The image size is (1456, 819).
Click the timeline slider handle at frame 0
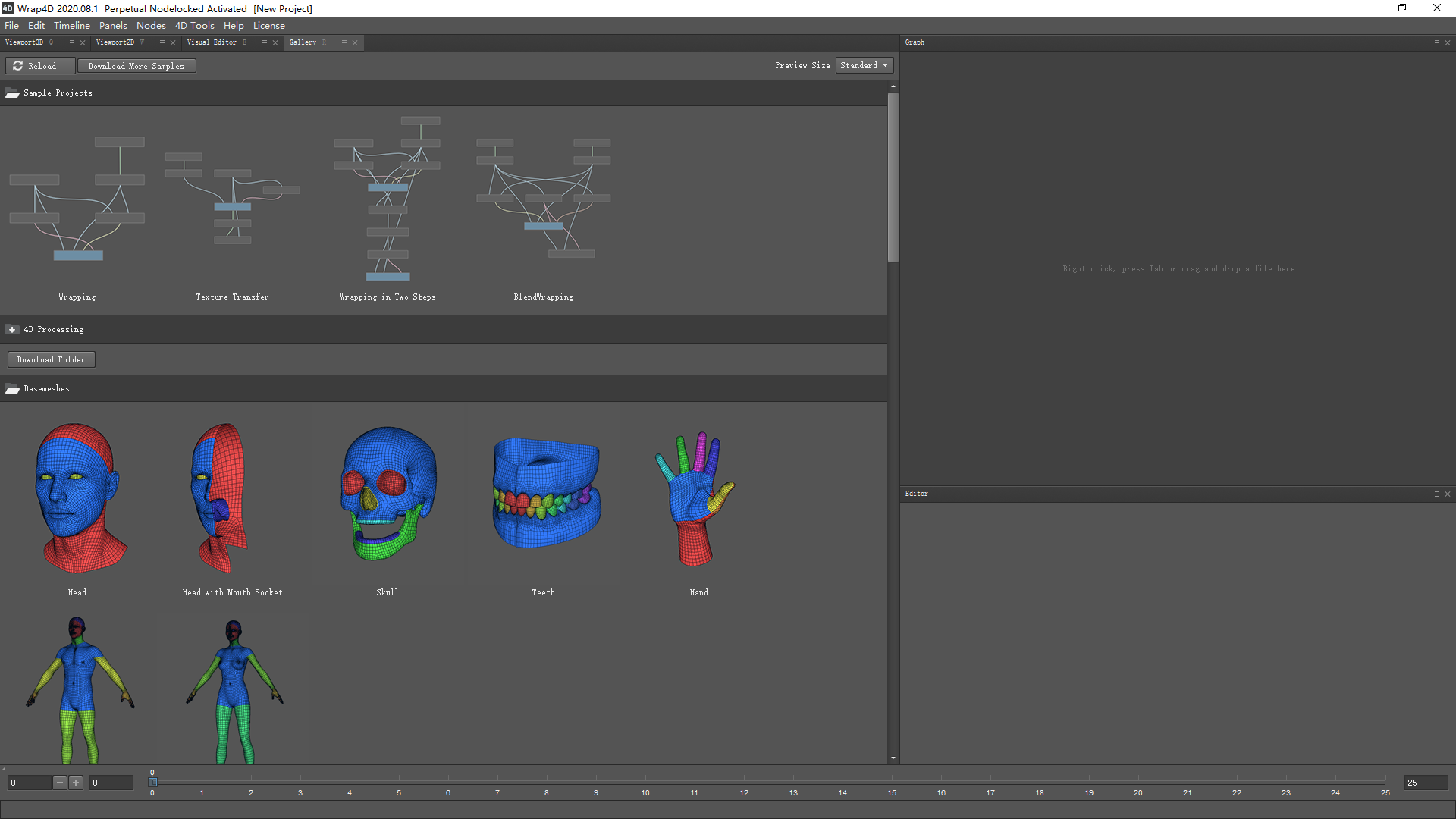point(152,782)
